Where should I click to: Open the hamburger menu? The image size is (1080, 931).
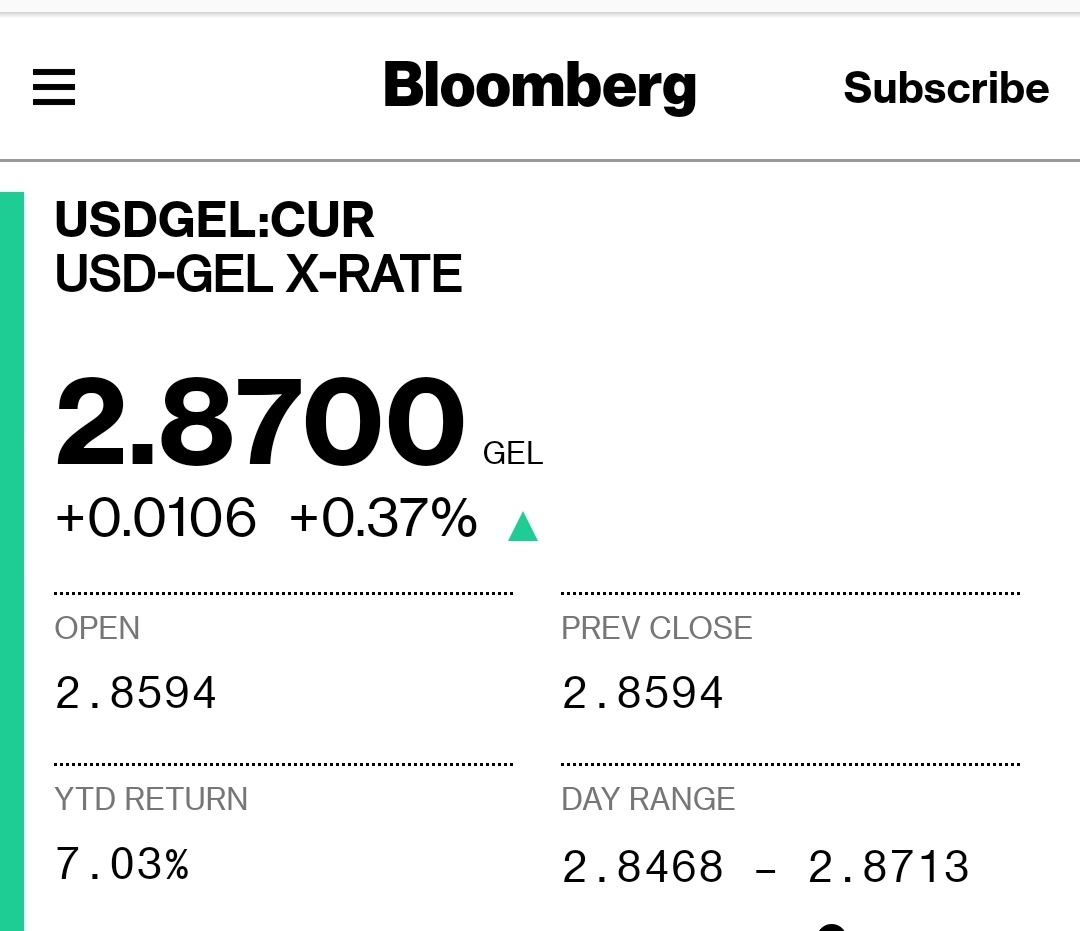coord(54,88)
